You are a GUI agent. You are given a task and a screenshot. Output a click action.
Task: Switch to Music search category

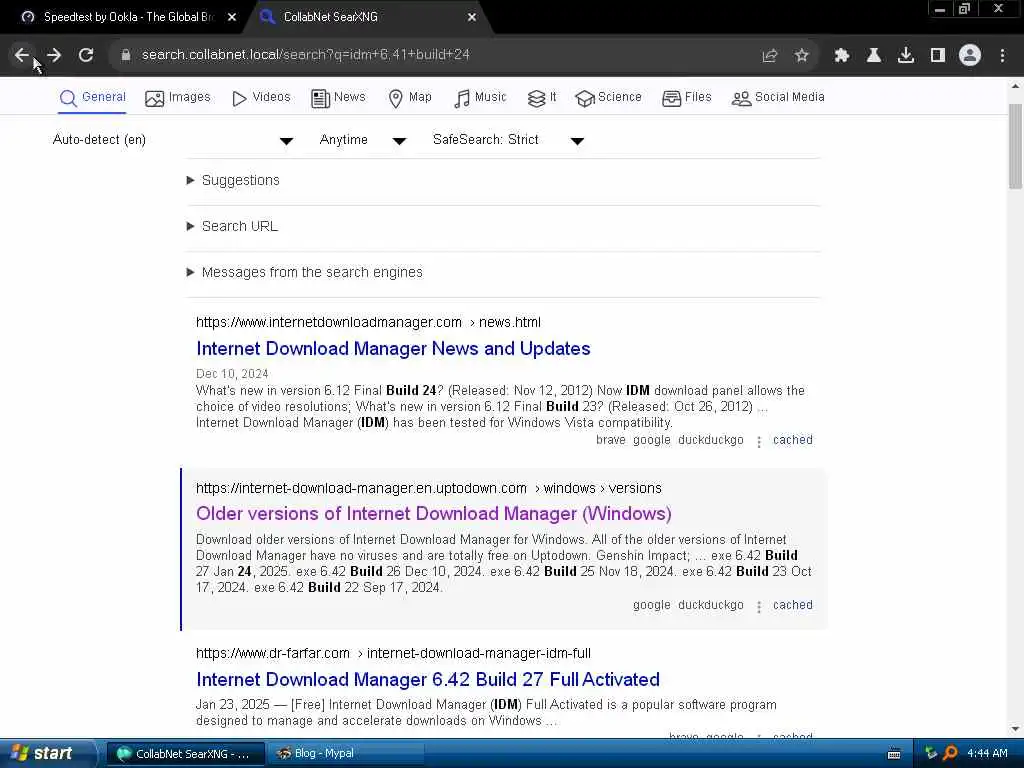480,97
